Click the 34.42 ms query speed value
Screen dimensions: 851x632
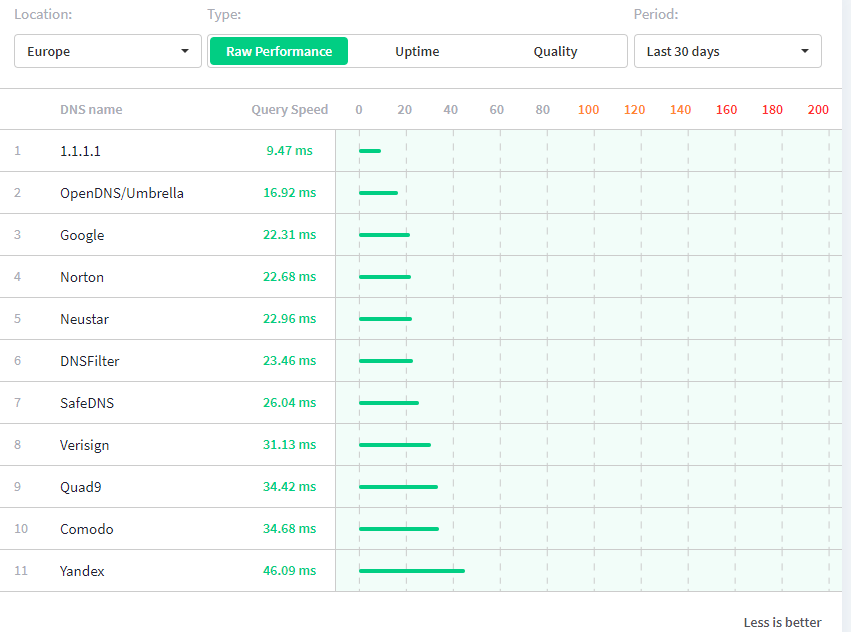click(289, 486)
